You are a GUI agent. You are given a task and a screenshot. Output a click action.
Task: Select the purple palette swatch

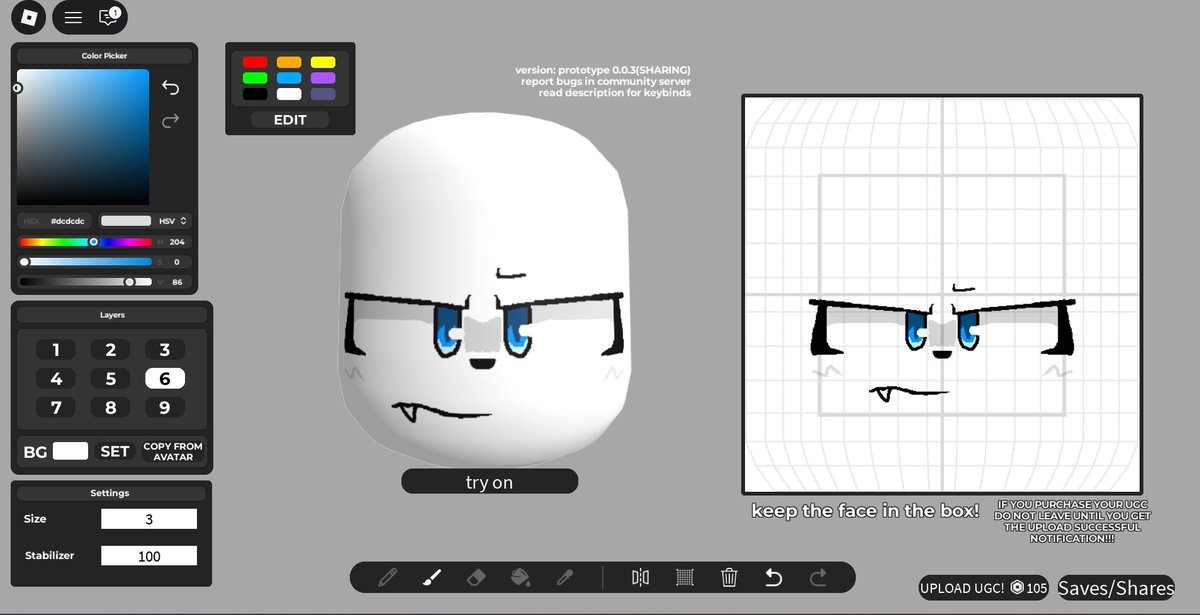pos(322,78)
